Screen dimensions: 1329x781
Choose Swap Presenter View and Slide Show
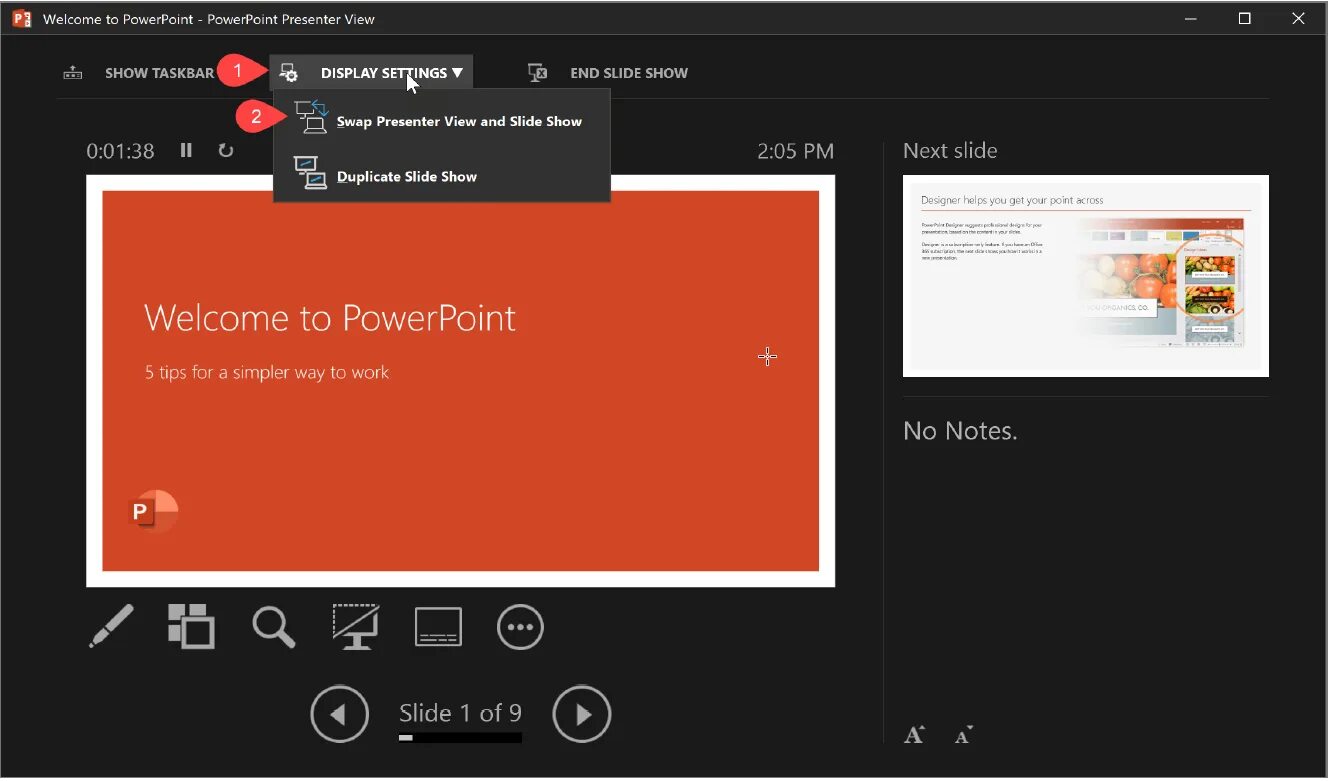click(x=441, y=121)
